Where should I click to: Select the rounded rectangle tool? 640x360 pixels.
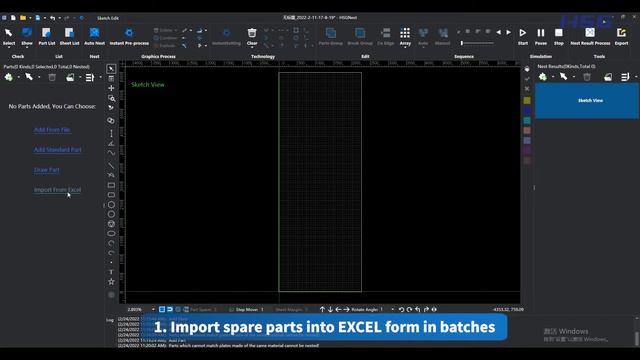pos(111,195)
